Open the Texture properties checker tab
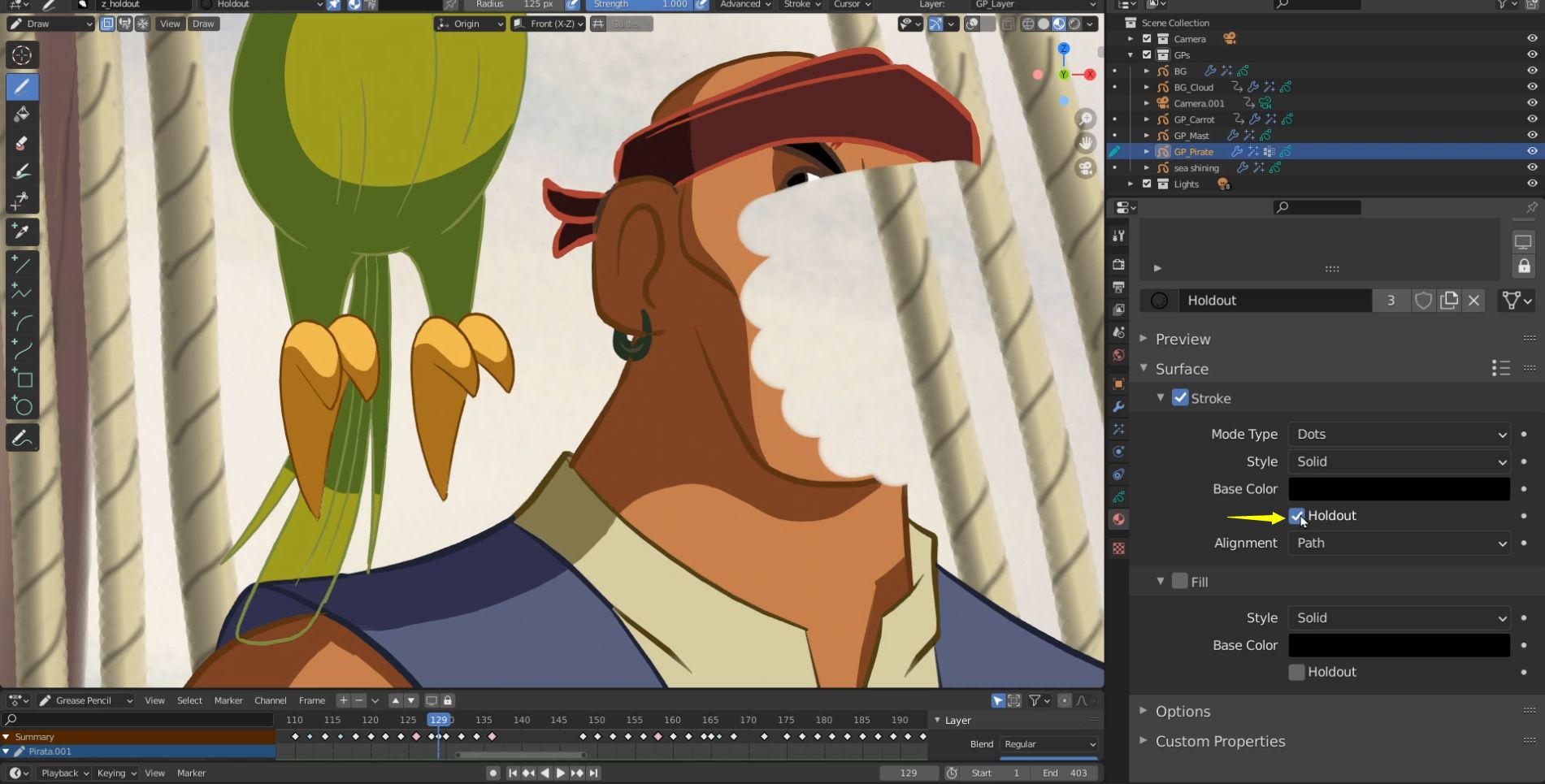1545x784 pixels. click(x=1119, y=548)
